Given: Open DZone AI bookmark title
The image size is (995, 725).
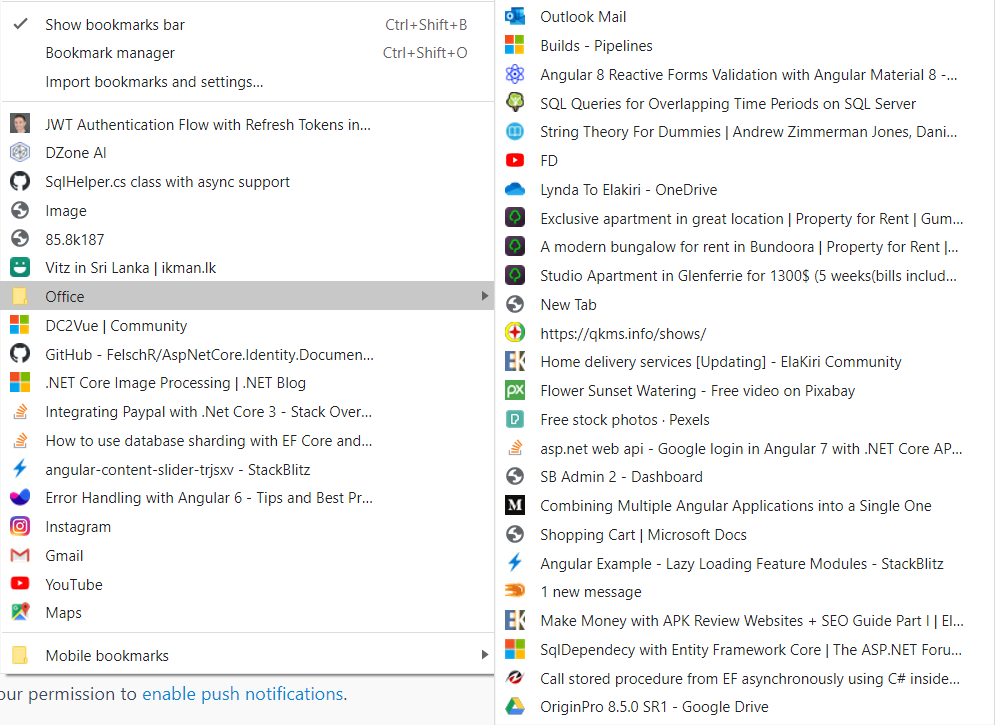Looking at the screenshot, I should (x=76, y=153).
